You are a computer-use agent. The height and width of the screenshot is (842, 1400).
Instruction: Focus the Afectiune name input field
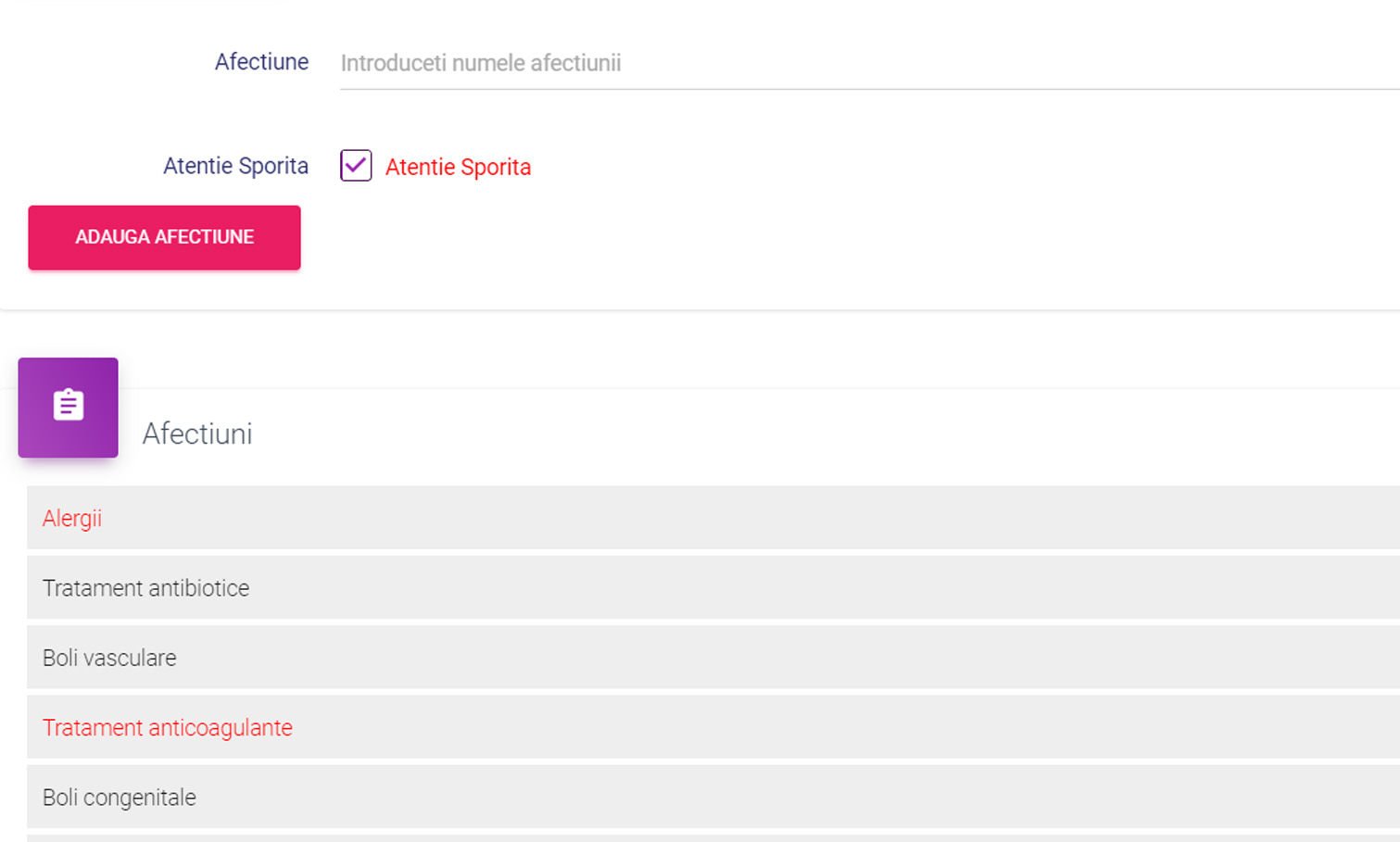(x=869, y=63)
